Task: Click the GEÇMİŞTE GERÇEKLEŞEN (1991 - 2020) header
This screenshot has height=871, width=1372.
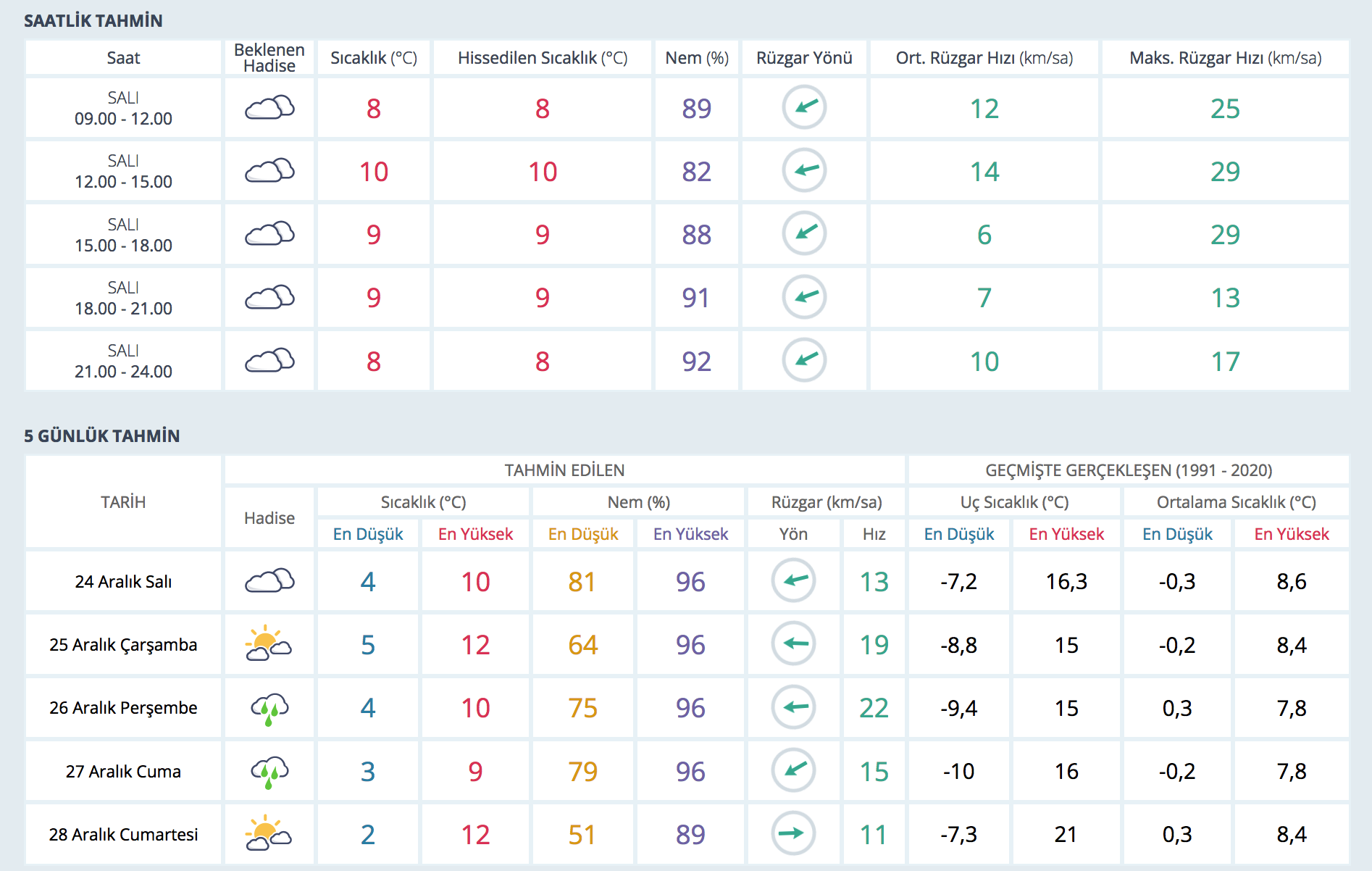Action: 1128,470
